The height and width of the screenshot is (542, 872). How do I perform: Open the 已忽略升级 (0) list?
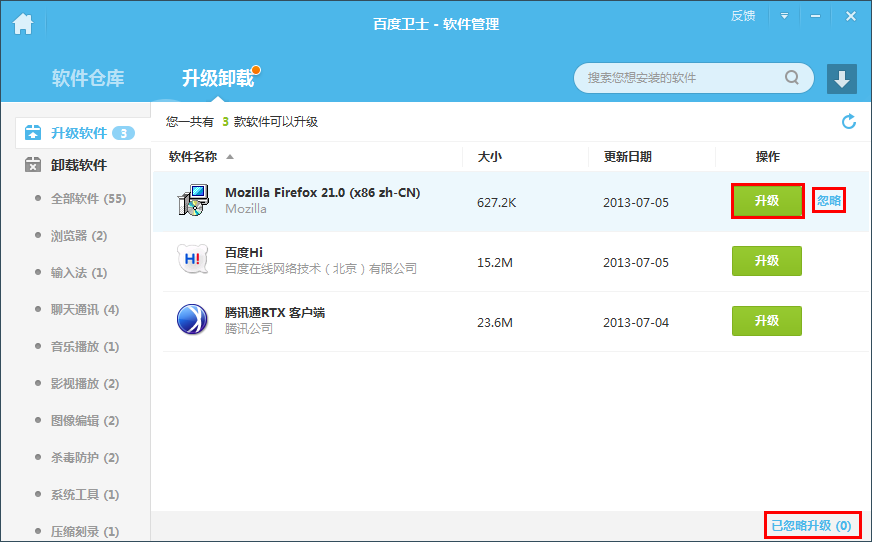(811, 525)
